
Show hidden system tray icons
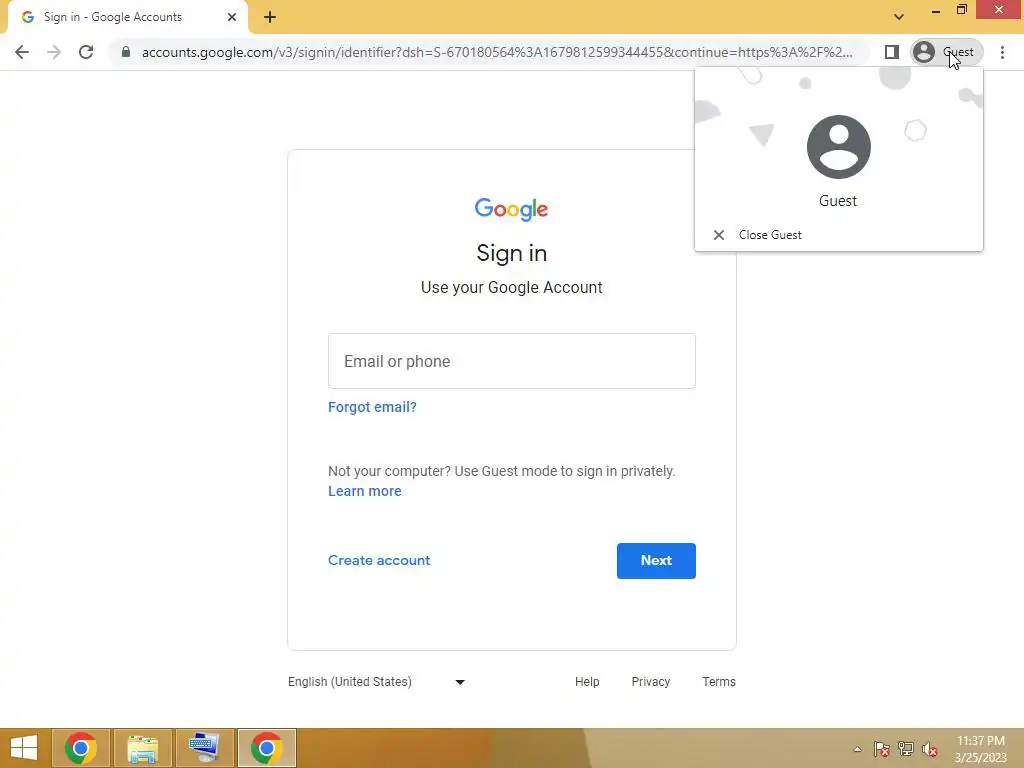pos(857,749)
